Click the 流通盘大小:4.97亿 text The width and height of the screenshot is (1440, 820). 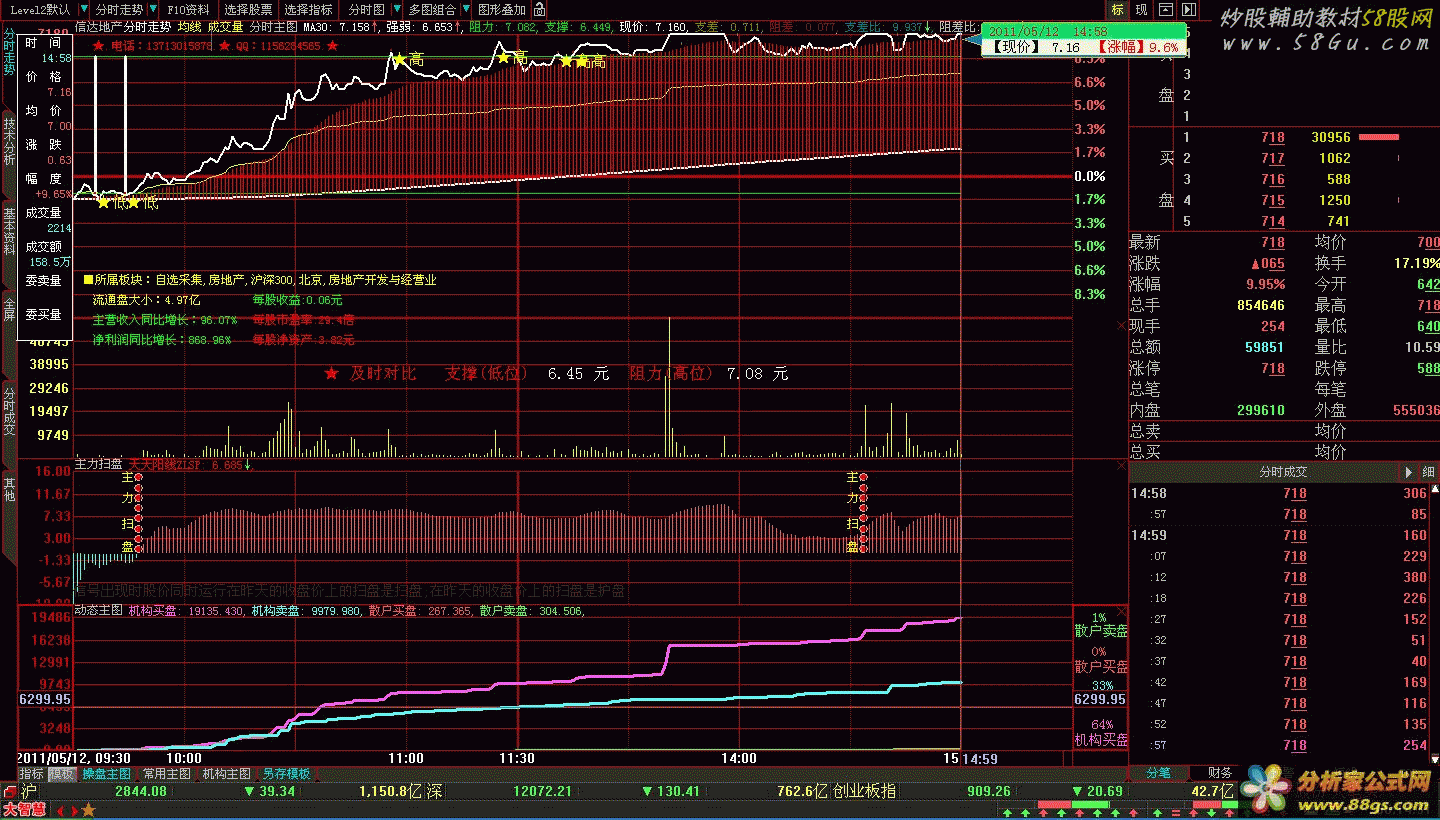click(147, 299)
